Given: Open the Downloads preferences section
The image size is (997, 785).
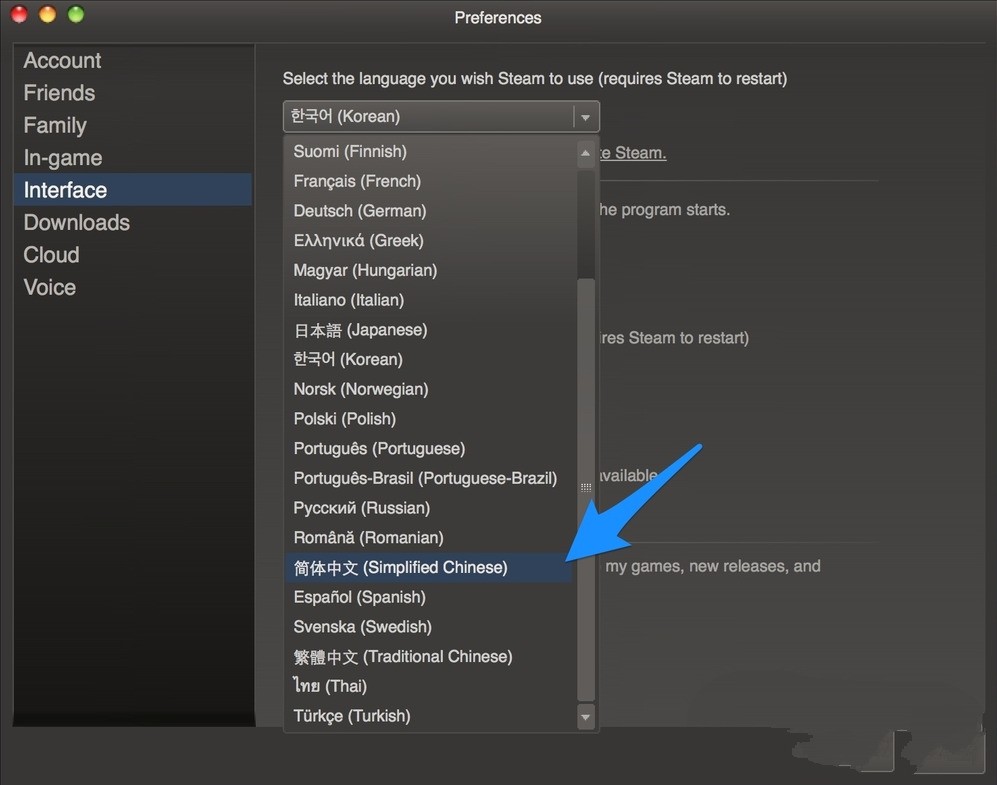Looking at the screenshot, I should tap(77, 223).
